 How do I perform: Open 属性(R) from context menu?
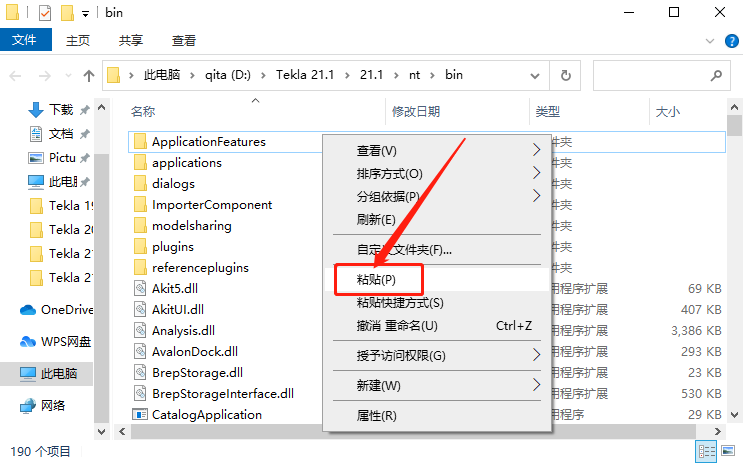pyautogui.click(x=437, y=416)
